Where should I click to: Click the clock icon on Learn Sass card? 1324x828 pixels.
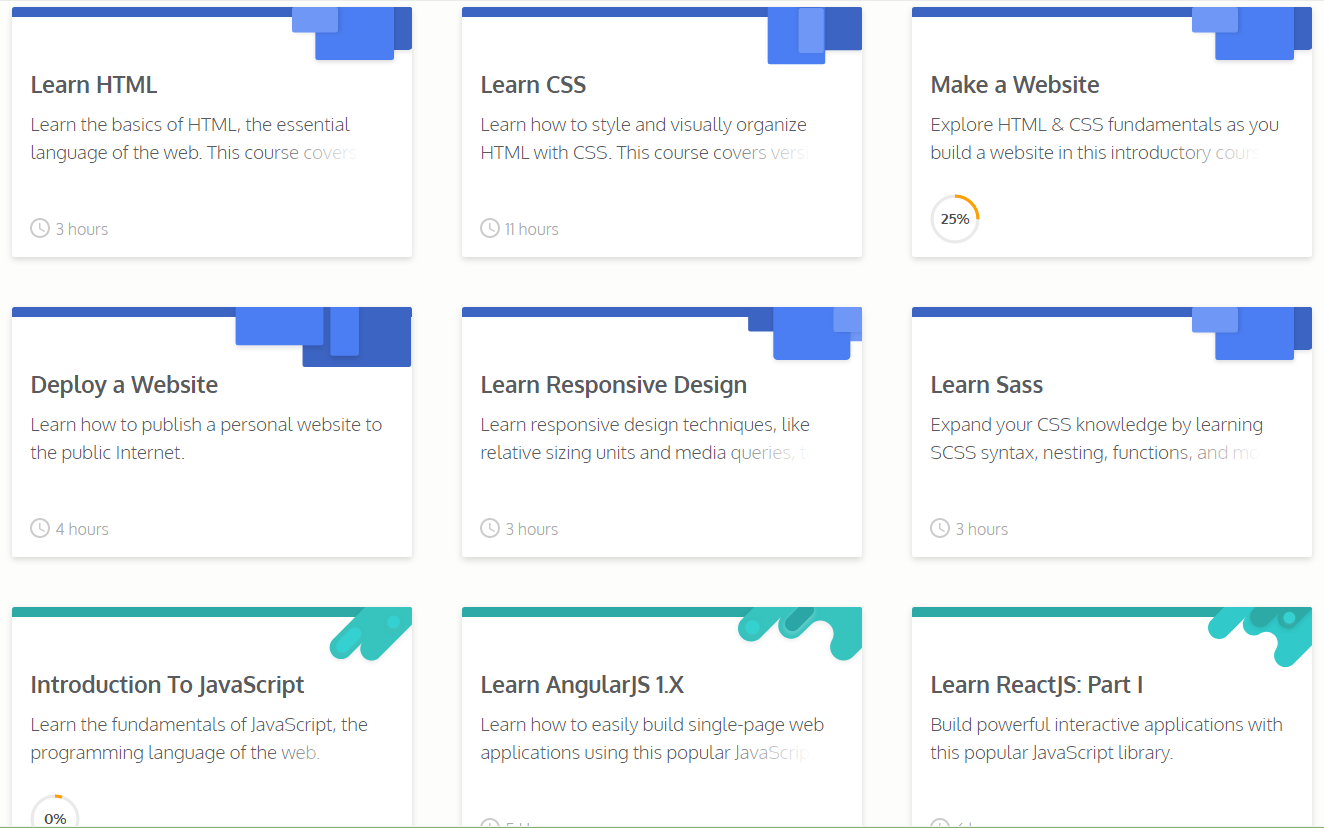(x=940, y=528)
